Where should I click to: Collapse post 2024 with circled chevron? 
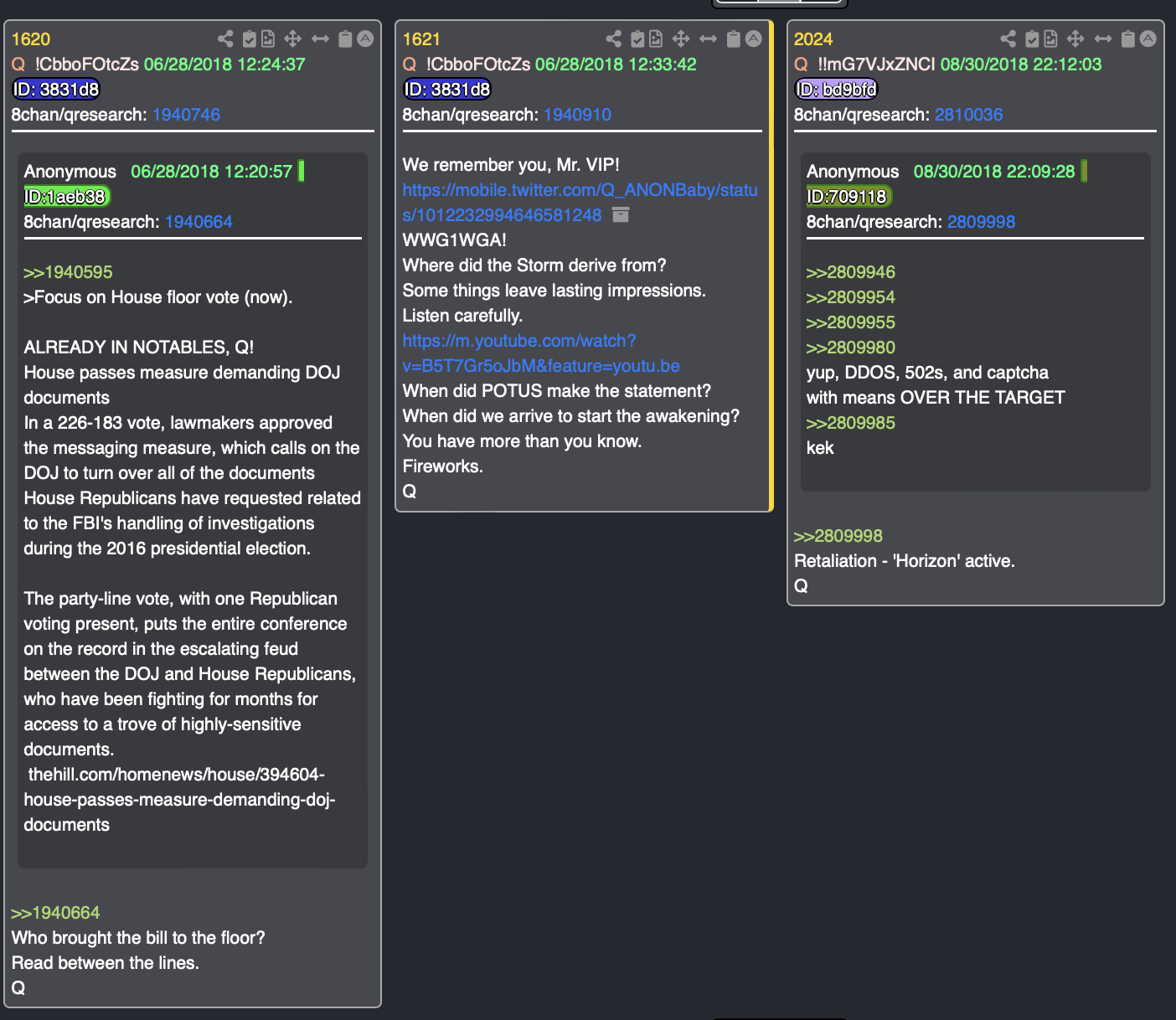click(x=1148, y=39)
